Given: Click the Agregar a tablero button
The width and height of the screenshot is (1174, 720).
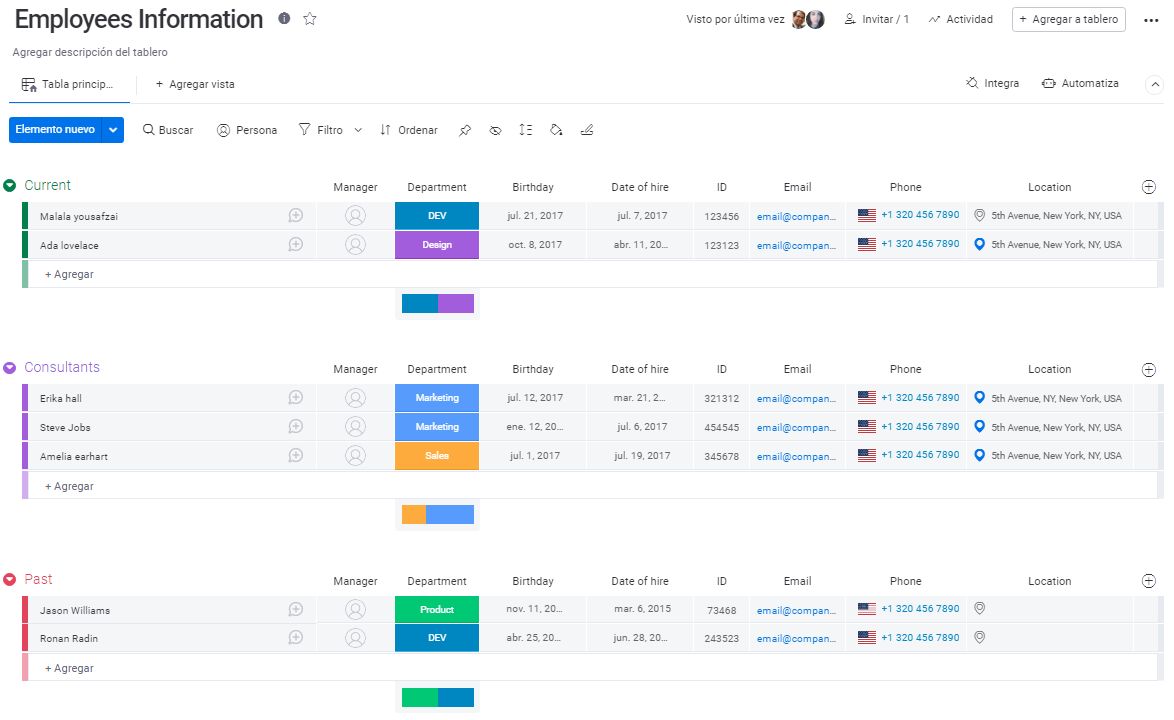Looking at the screenshot, I should point(1068,19).
